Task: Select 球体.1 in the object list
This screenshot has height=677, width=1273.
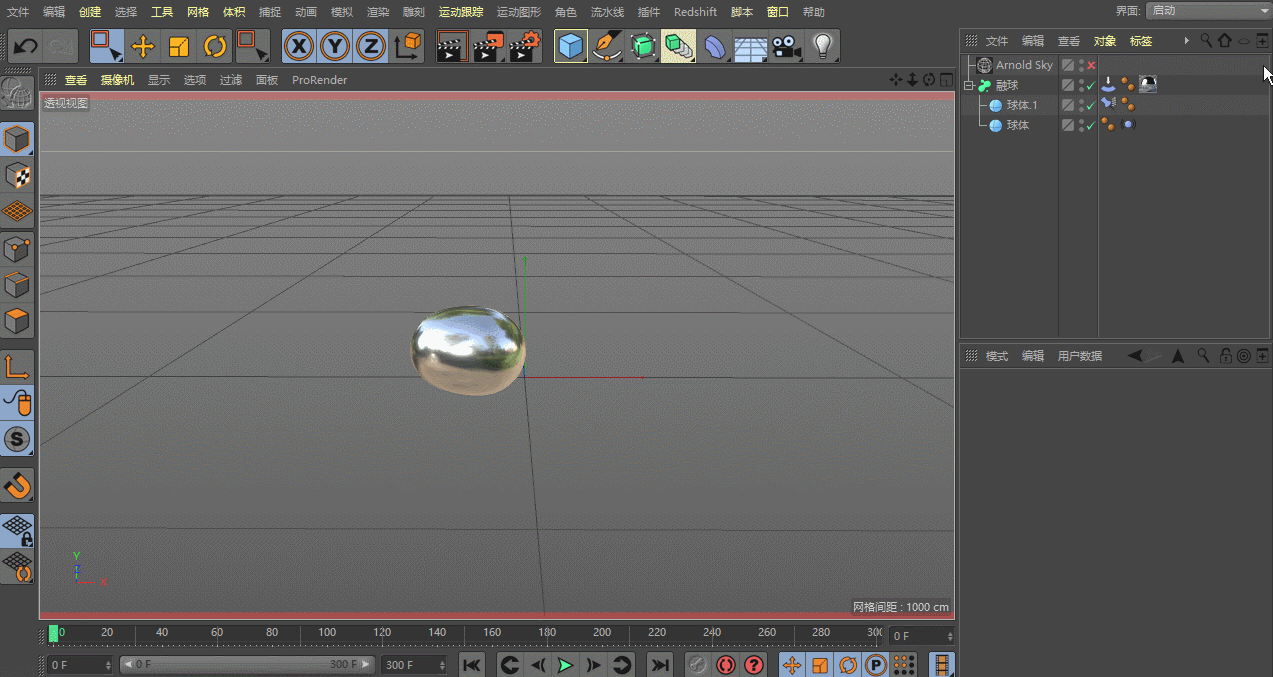Action: point(1022,105)
